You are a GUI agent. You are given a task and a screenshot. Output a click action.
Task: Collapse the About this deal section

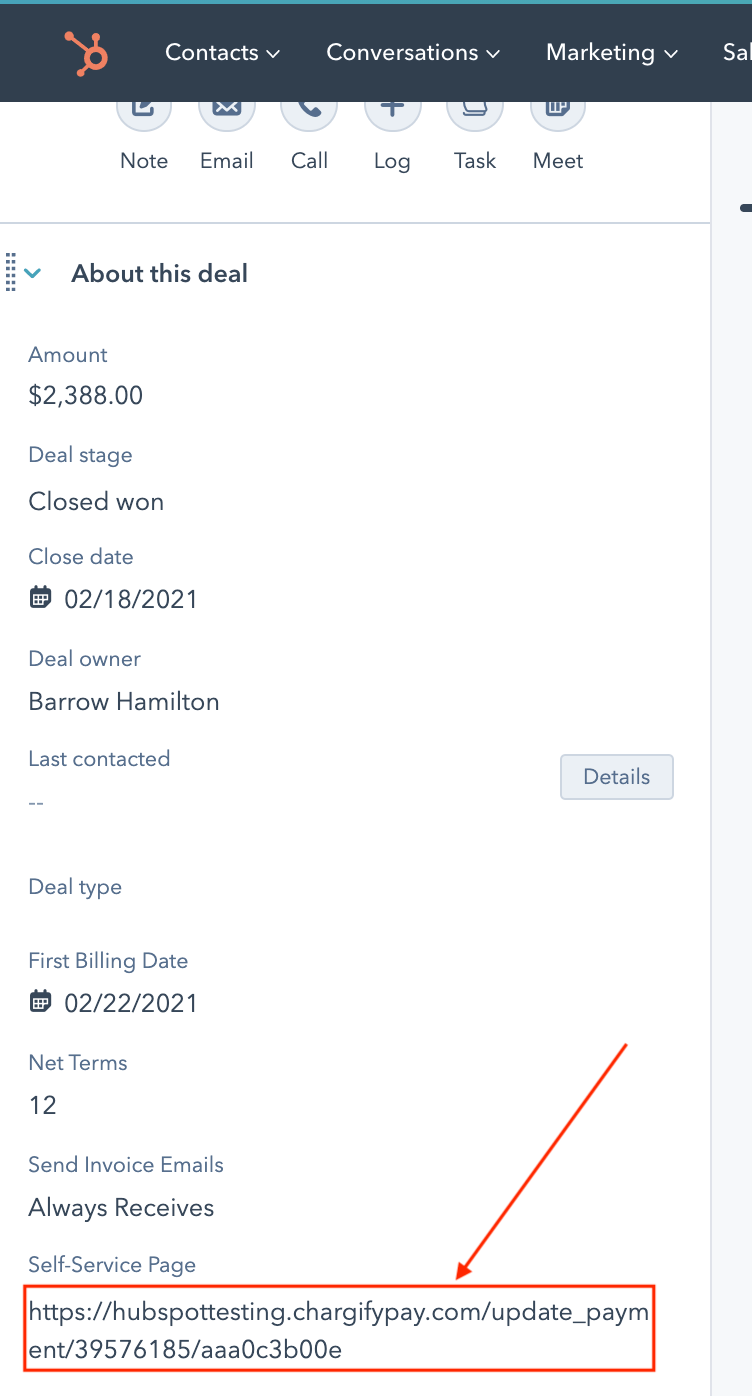point(34,273)
